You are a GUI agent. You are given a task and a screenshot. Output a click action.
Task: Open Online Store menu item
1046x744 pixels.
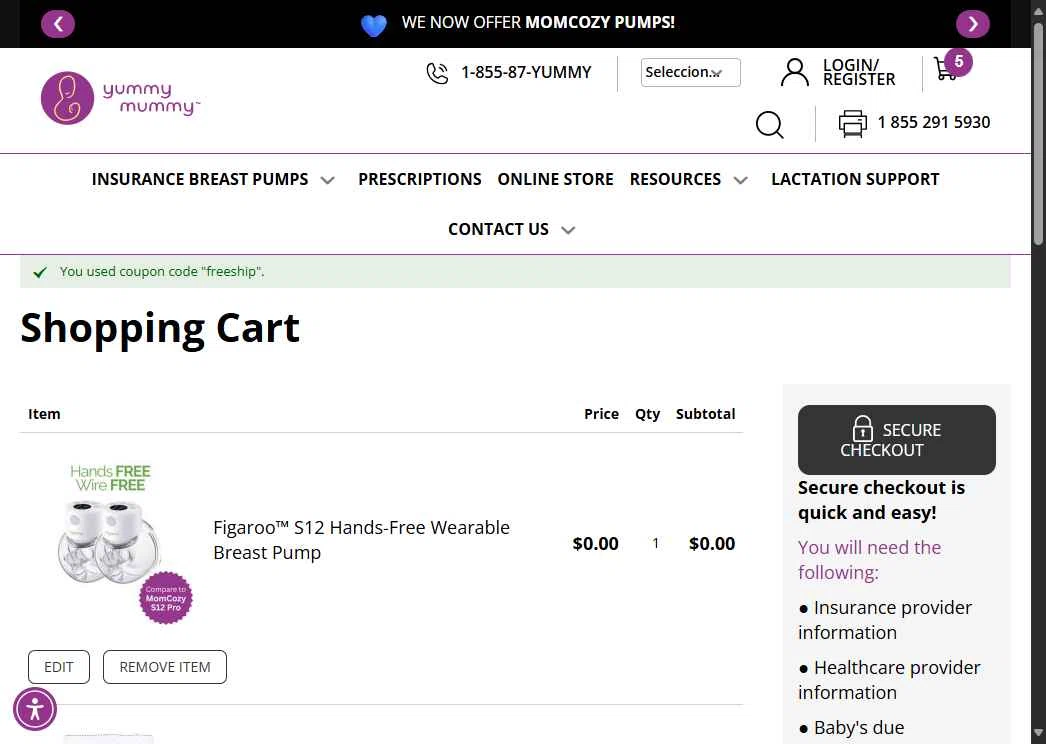click(555, 179)
